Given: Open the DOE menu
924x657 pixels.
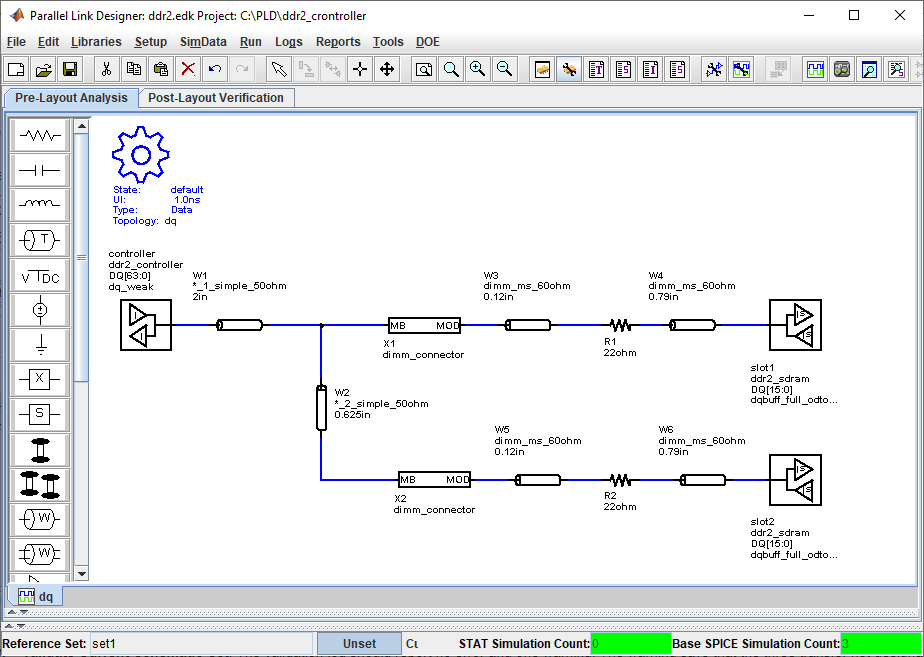Looking at the screenshot, I should click(x=428, y=42).
